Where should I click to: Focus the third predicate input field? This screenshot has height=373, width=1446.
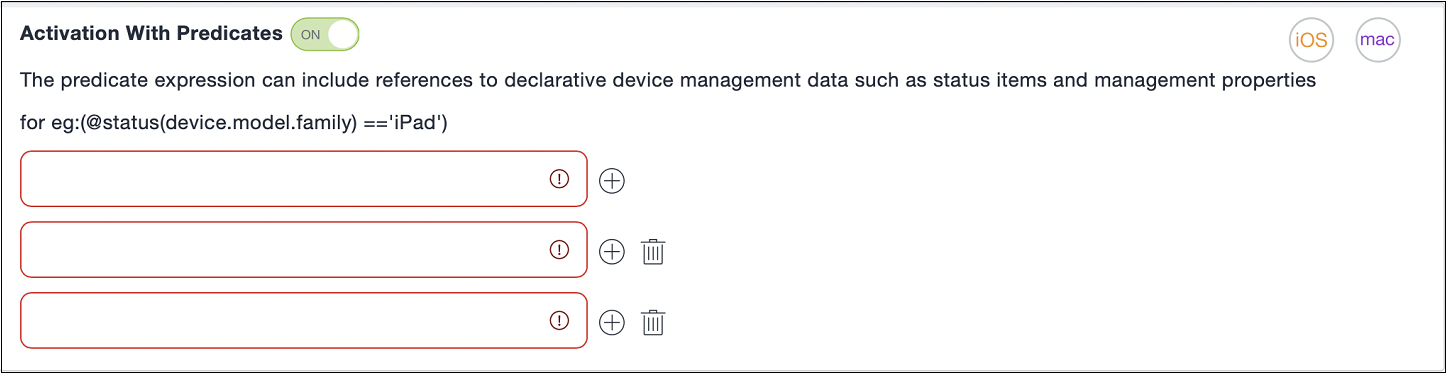click(304, 321)
